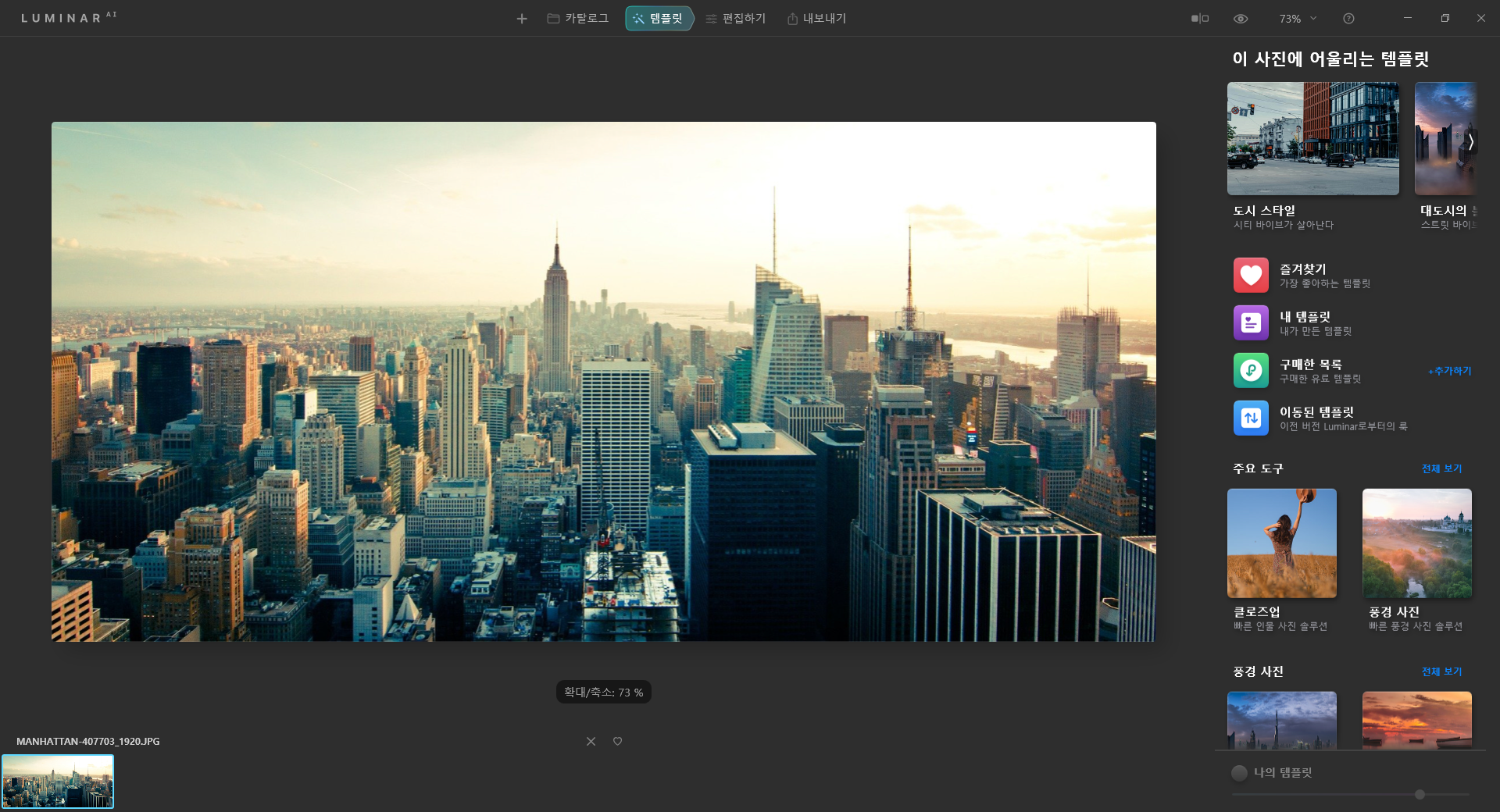Restore down the Luminar window
Screen dimensions: 1500x812
pyautogui.click(x=1445, y=18)
